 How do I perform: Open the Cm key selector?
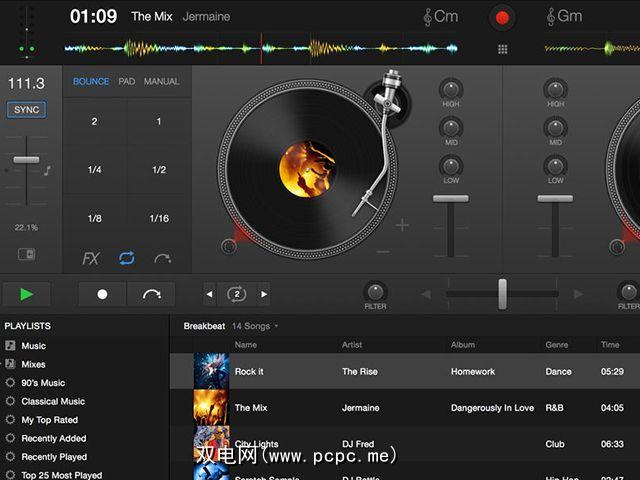coord(440,17)
